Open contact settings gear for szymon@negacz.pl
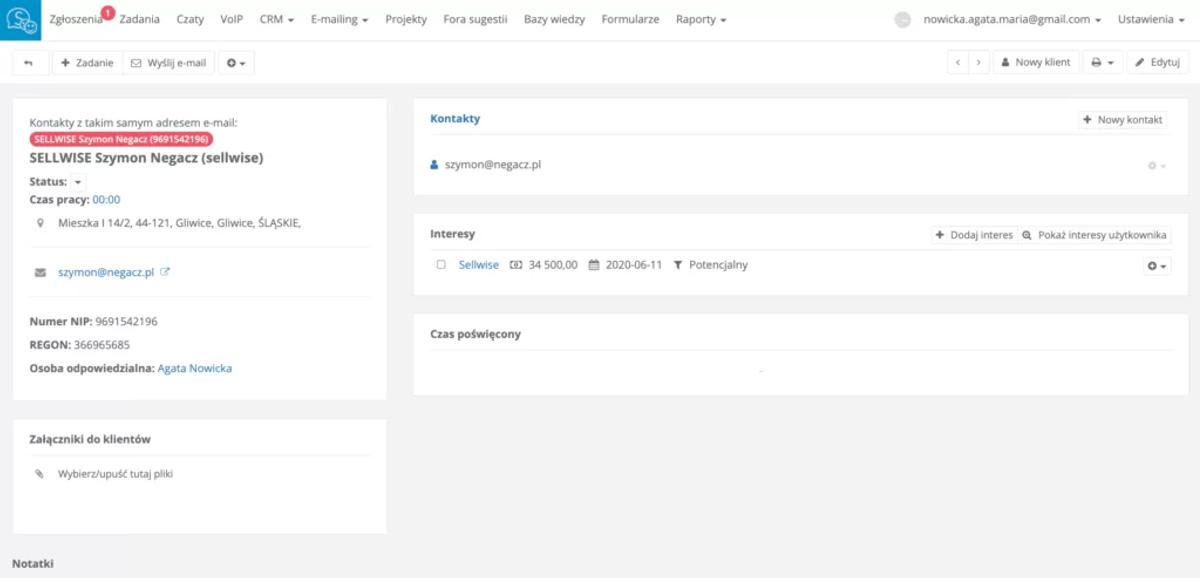Image resolution: width=1200 pixels, height=578 pixels. point(1157,165)
